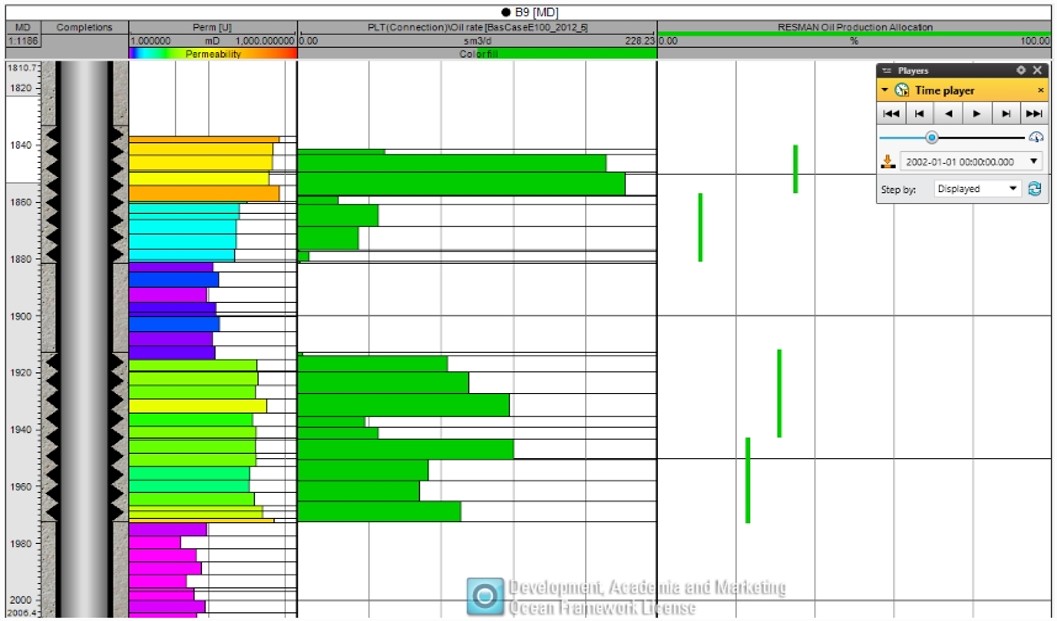This screenshot has width=1057, height=621.
Task: Click the Time player clock icon
Action: pyautogui.click(x=901, y=90)
